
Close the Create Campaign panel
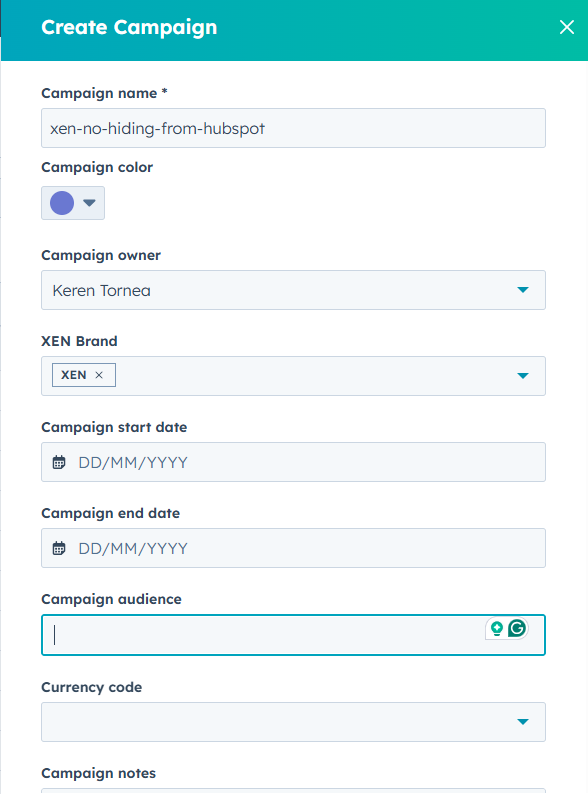tap(567, 27)
